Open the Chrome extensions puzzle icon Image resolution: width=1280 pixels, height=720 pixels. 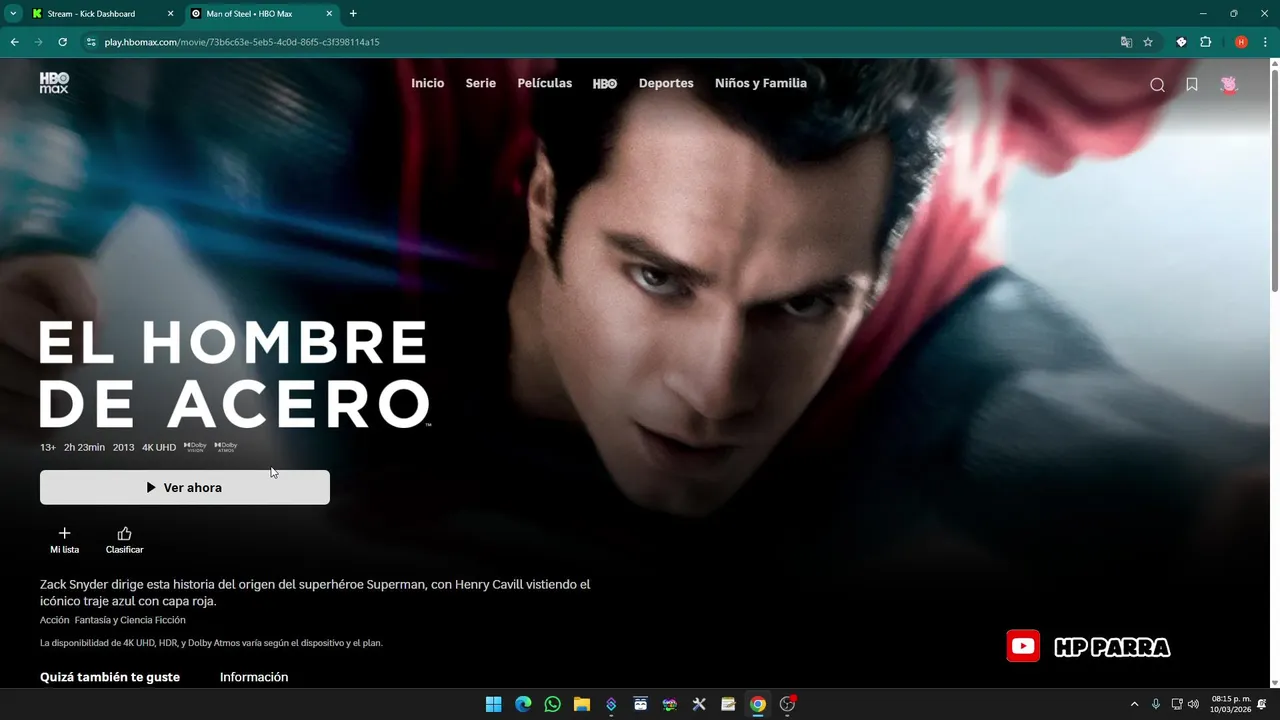1205,42
